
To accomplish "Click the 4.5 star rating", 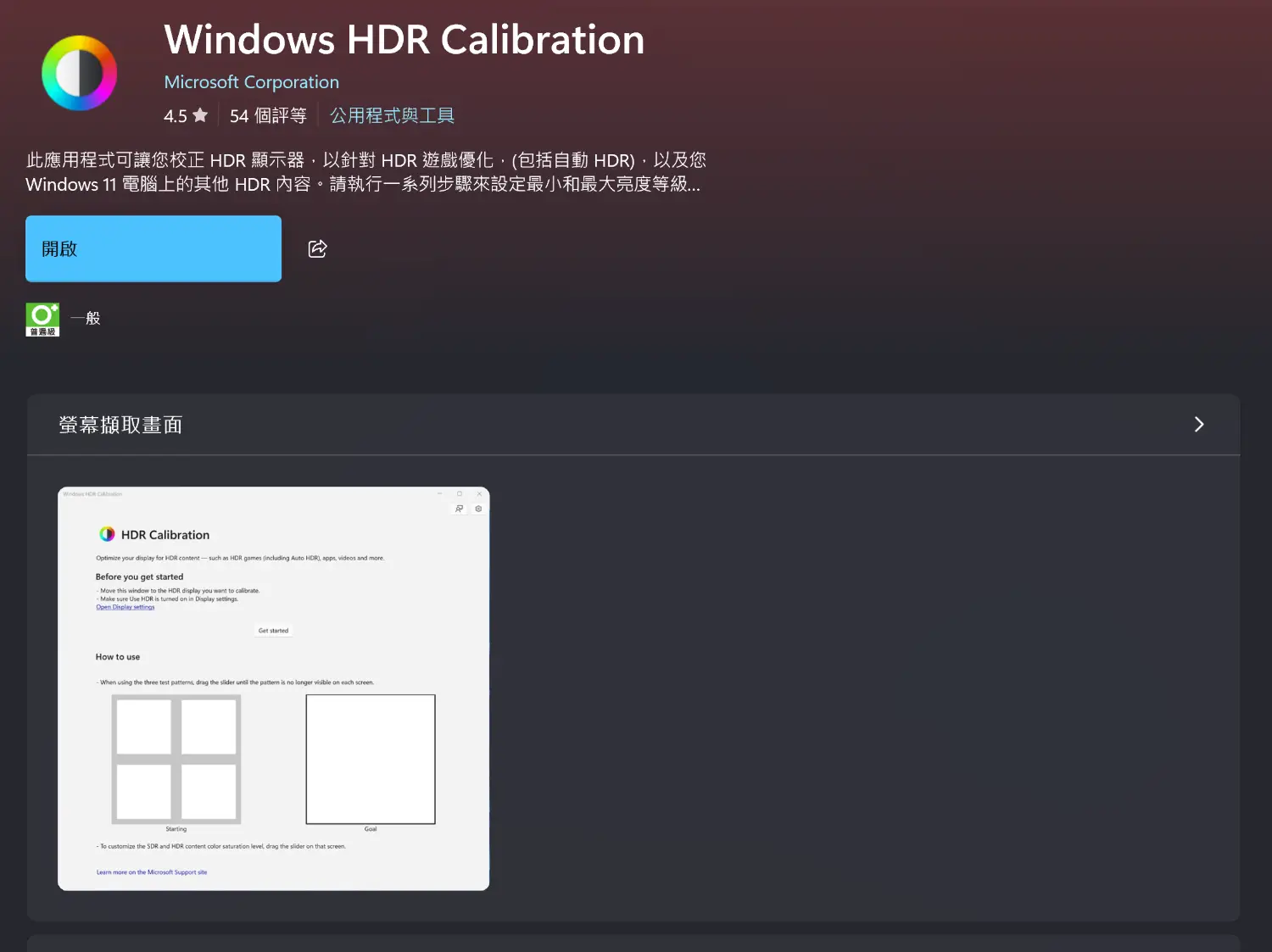I will (x=186, y=115).
